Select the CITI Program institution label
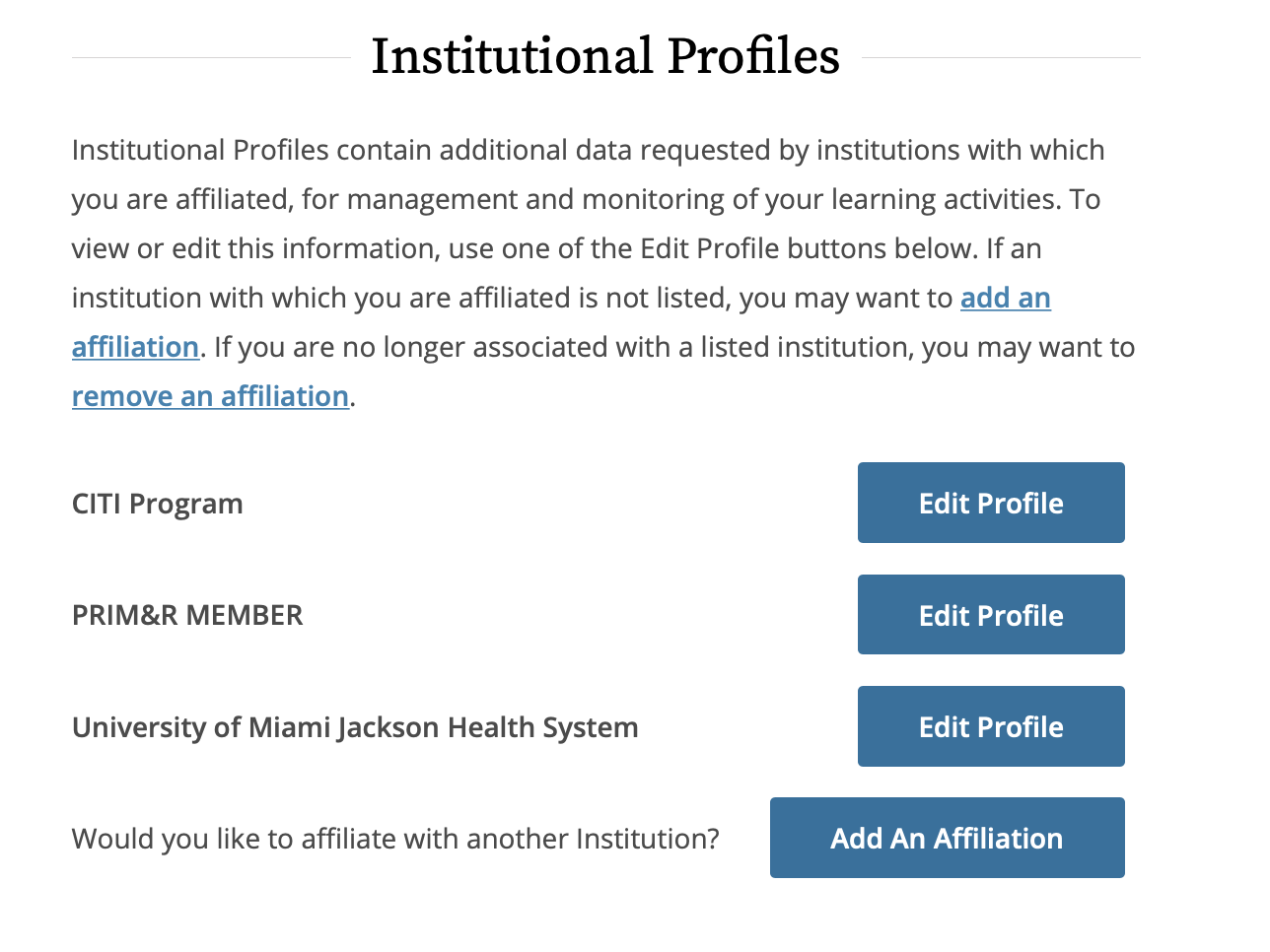 point(157,504)
